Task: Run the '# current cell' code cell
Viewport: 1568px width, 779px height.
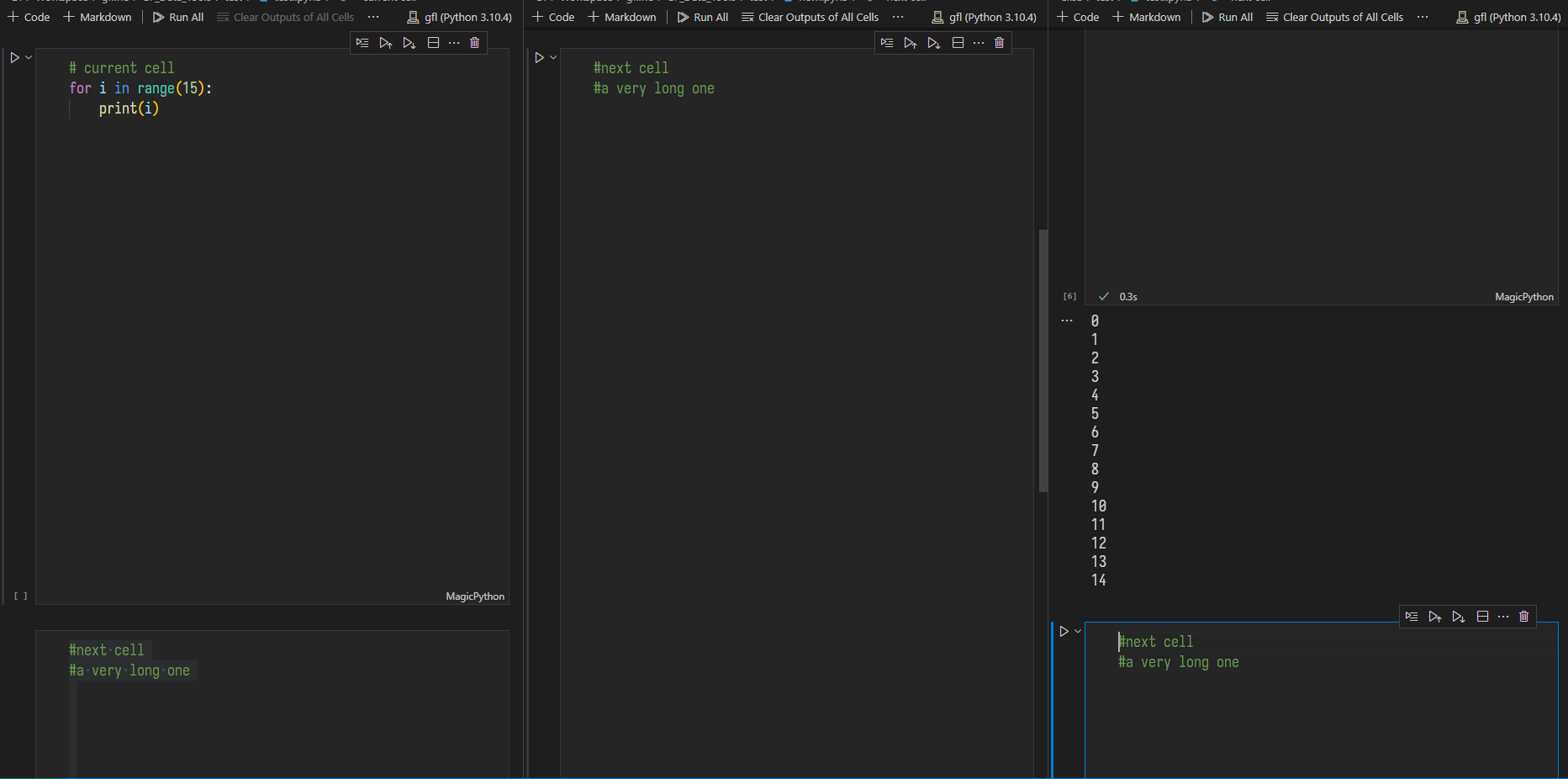Action: tap(13, 57)
